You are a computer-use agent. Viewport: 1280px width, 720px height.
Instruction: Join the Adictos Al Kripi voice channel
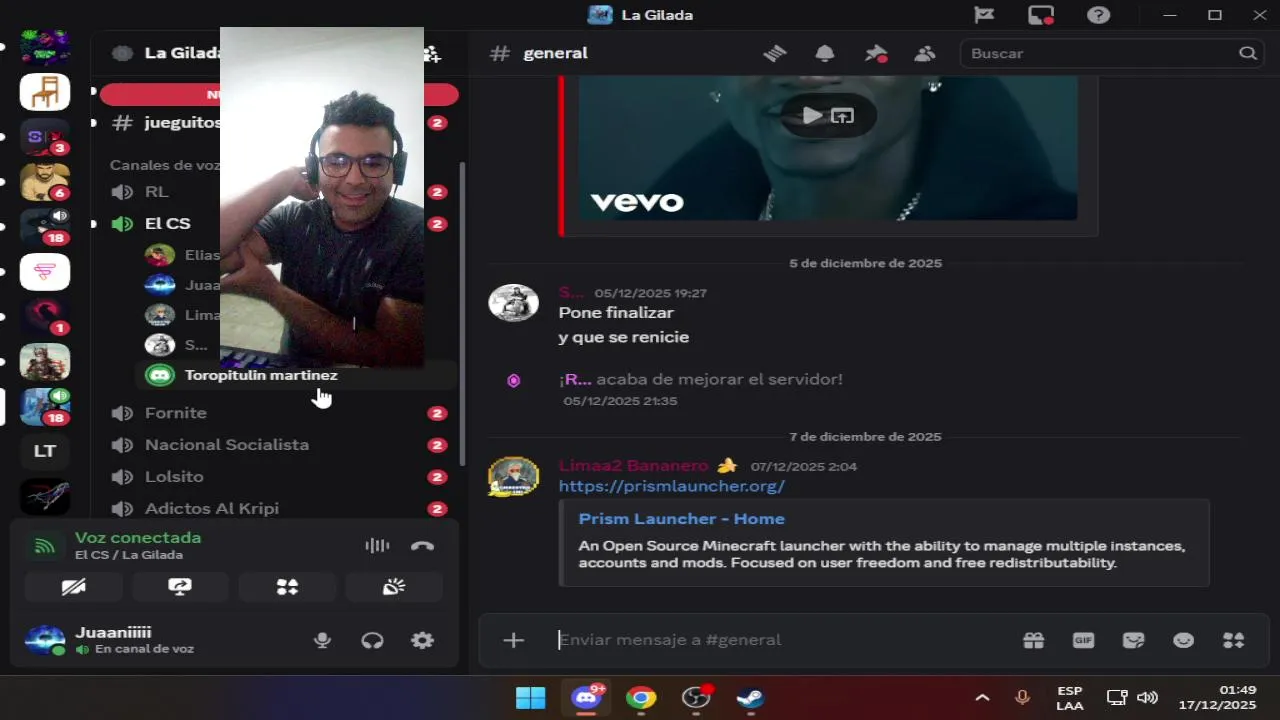click(278, 509)
